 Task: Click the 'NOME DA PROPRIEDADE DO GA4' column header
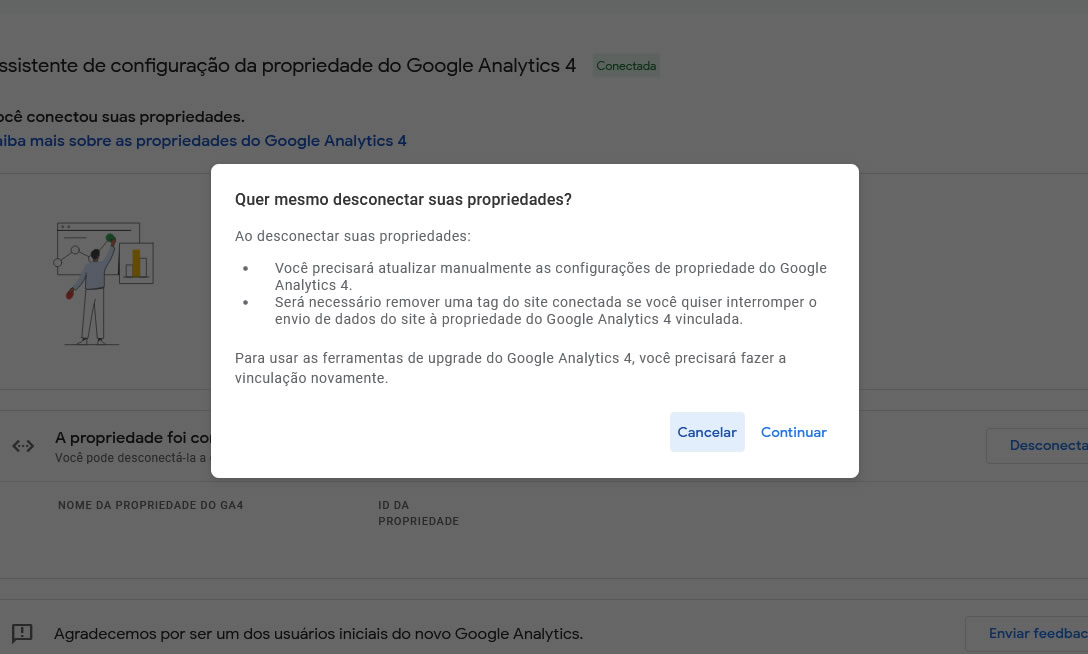point(151,506)
